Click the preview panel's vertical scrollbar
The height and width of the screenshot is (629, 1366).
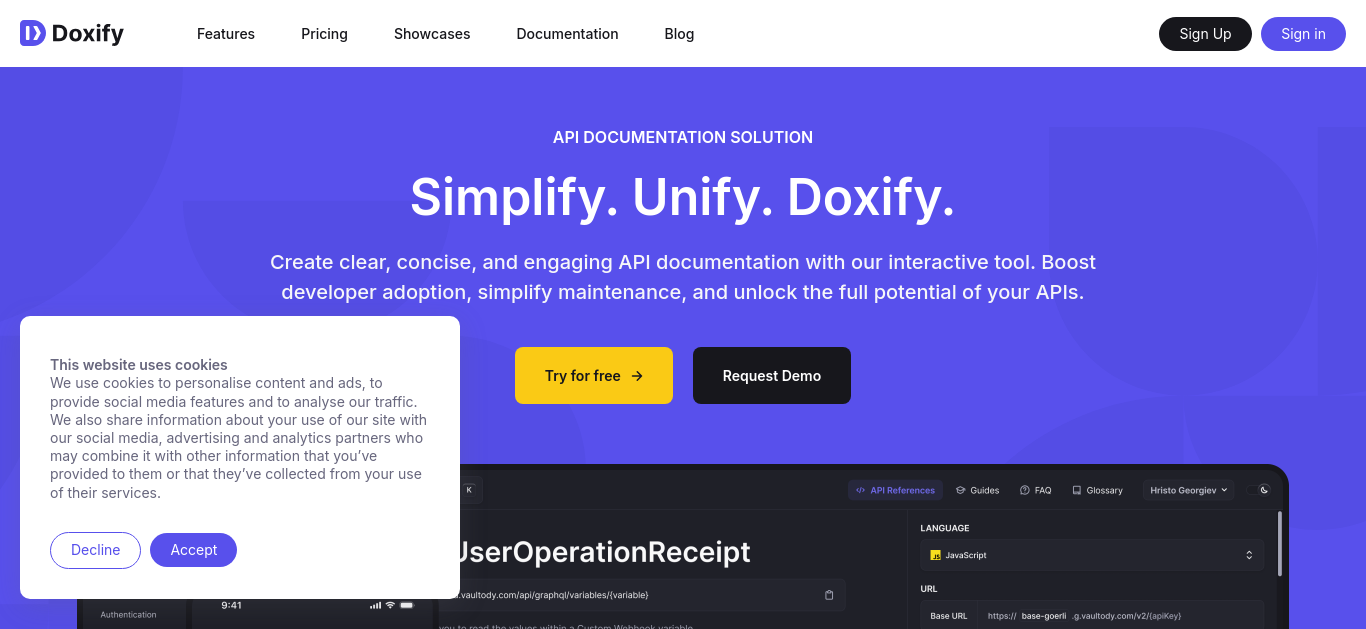(1280, 544)
